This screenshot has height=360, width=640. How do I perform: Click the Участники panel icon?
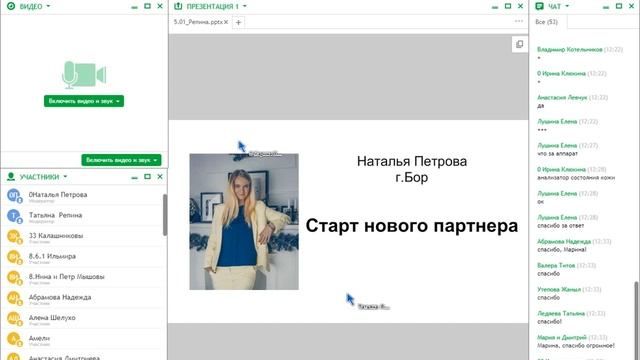coord(11,176)
